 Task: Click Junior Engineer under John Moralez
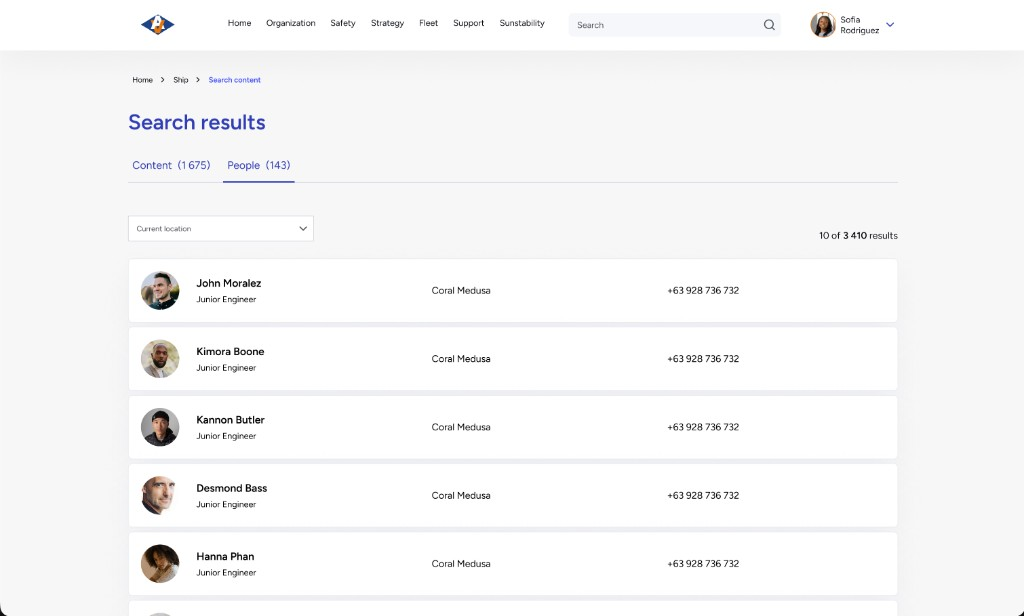click(x=226, y=299)
